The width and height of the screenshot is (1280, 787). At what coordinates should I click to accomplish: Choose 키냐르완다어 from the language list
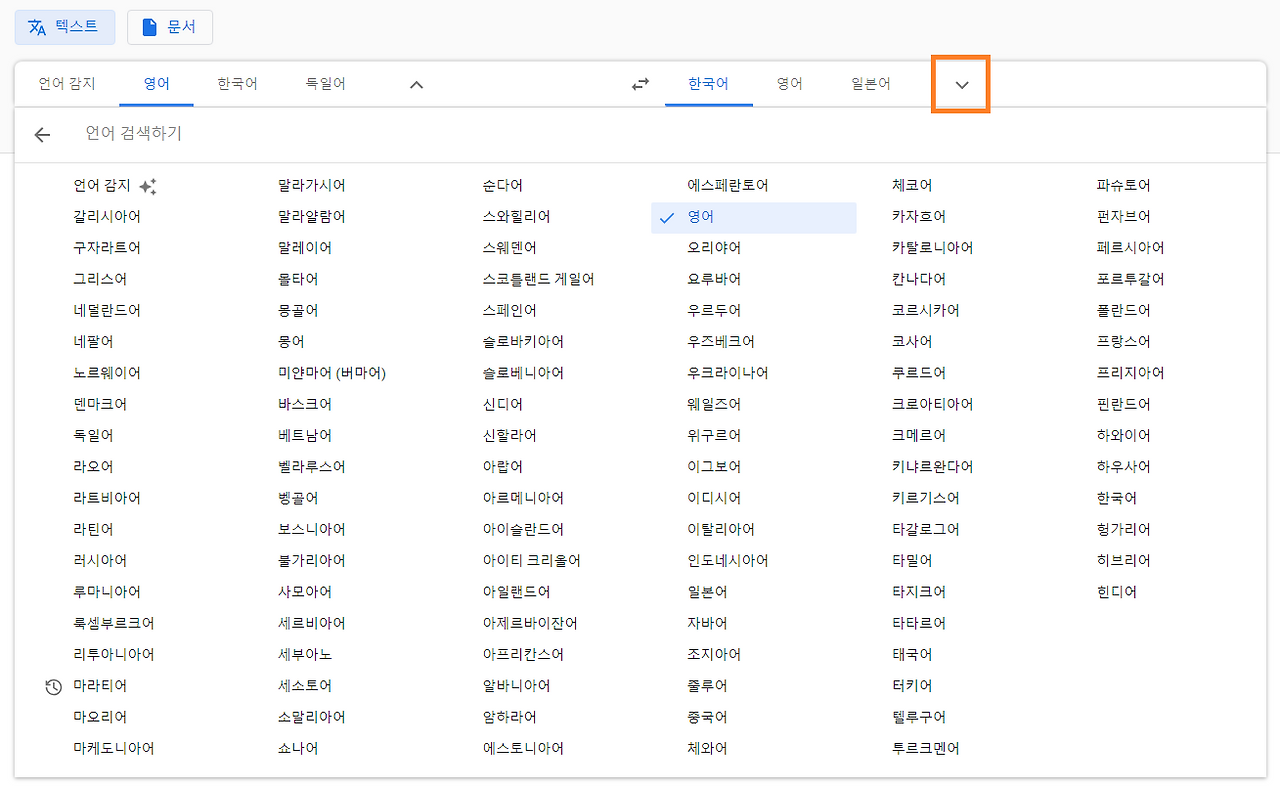(933, 467)
